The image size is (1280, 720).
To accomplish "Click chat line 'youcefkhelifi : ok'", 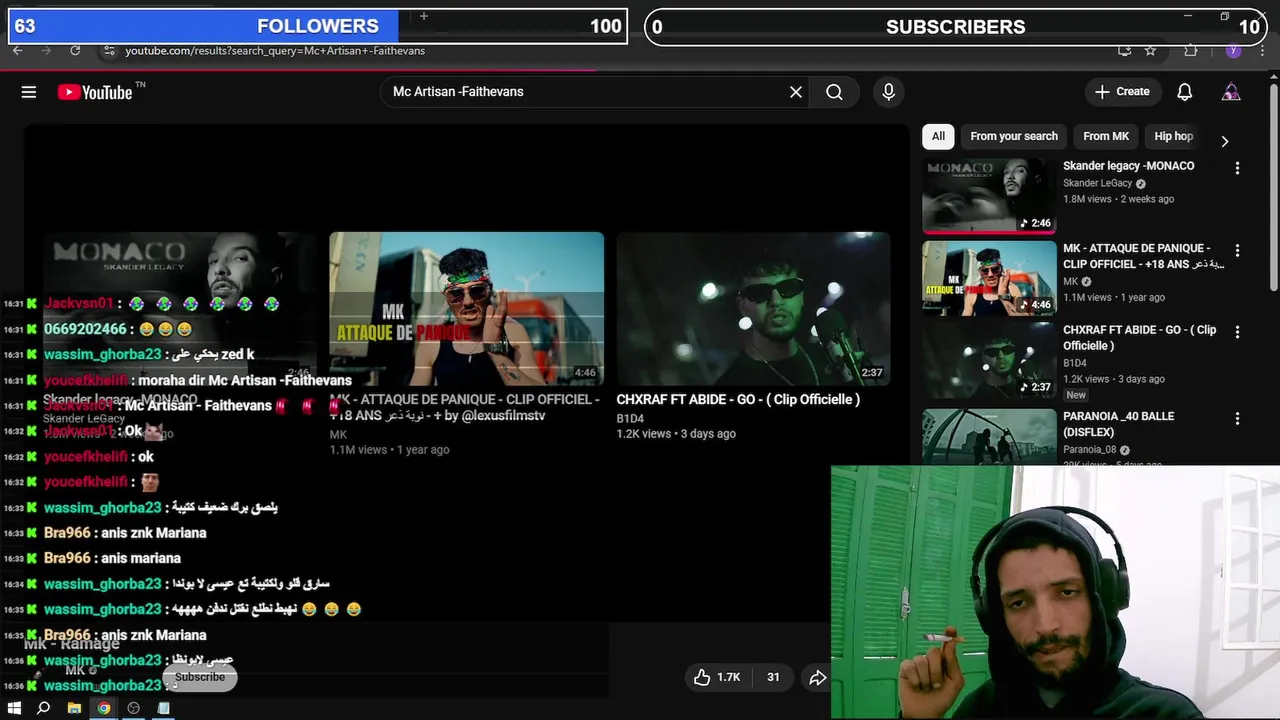I will click(99, 457).
